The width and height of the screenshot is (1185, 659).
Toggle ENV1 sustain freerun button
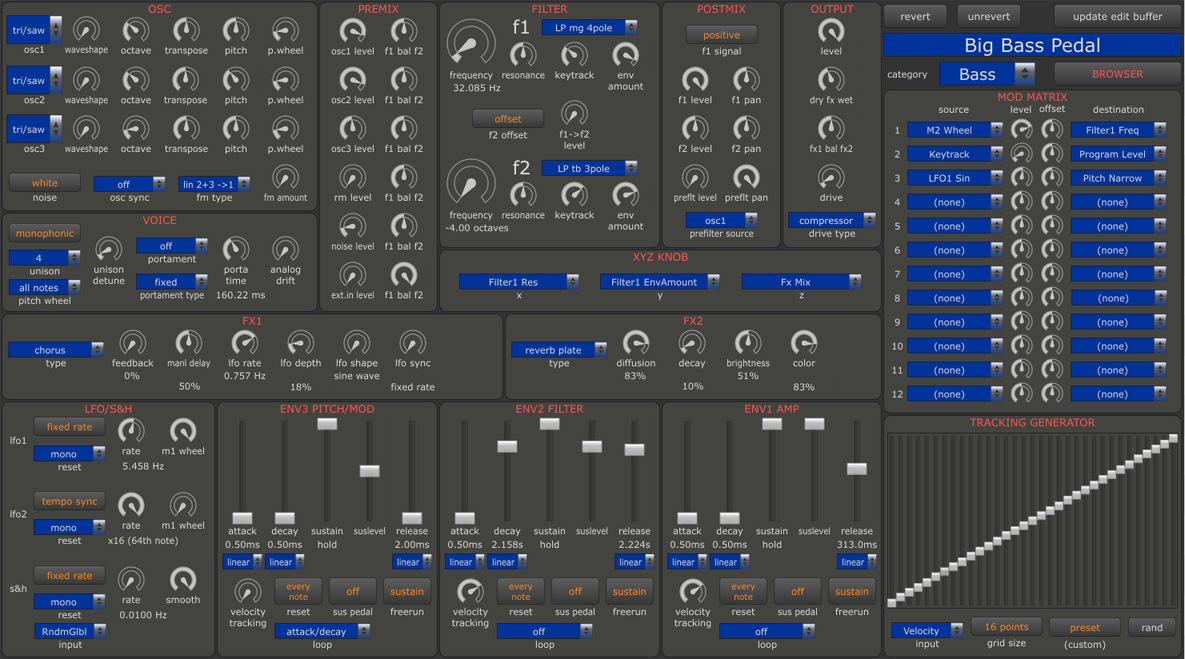click(x=852, y=591)
